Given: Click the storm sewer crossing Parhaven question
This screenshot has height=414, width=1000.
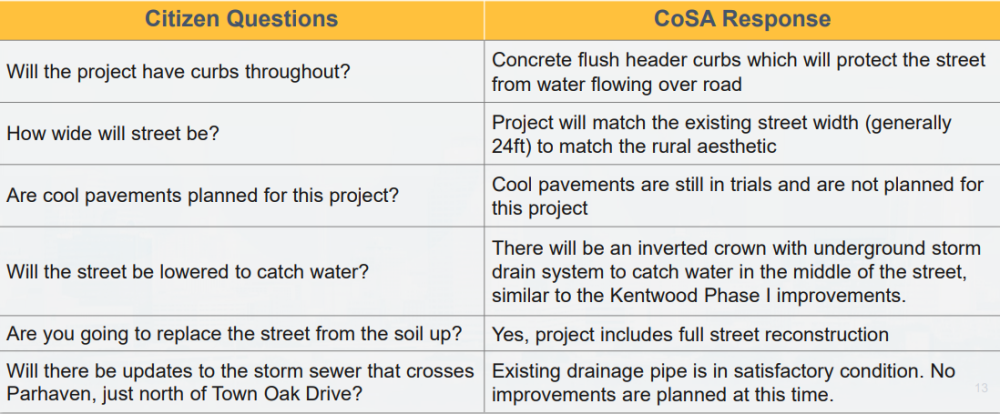Looking at the screenshot, I should pos(240,383).
